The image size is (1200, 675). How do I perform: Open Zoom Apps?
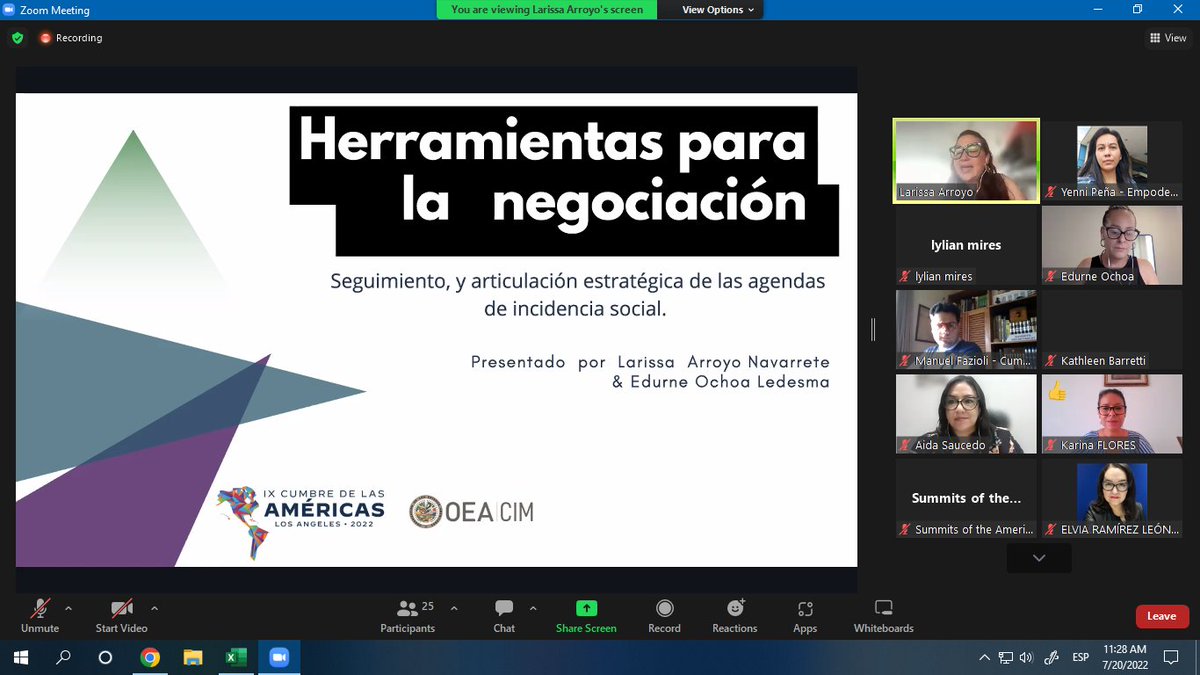805,615
